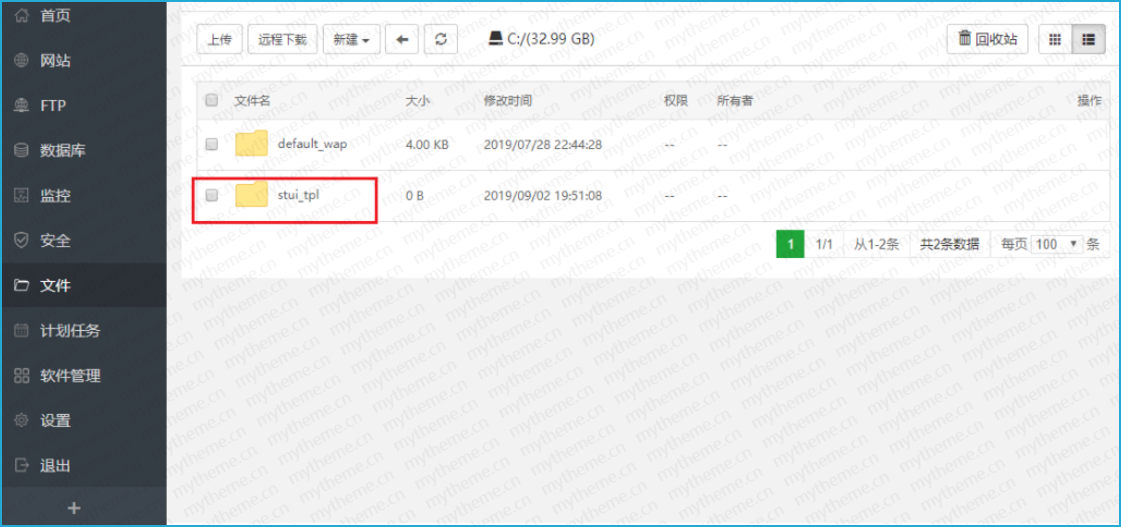Open the FTP sidebar item
This screenshot has width=1121, height=527.
(x=84, y=106)
